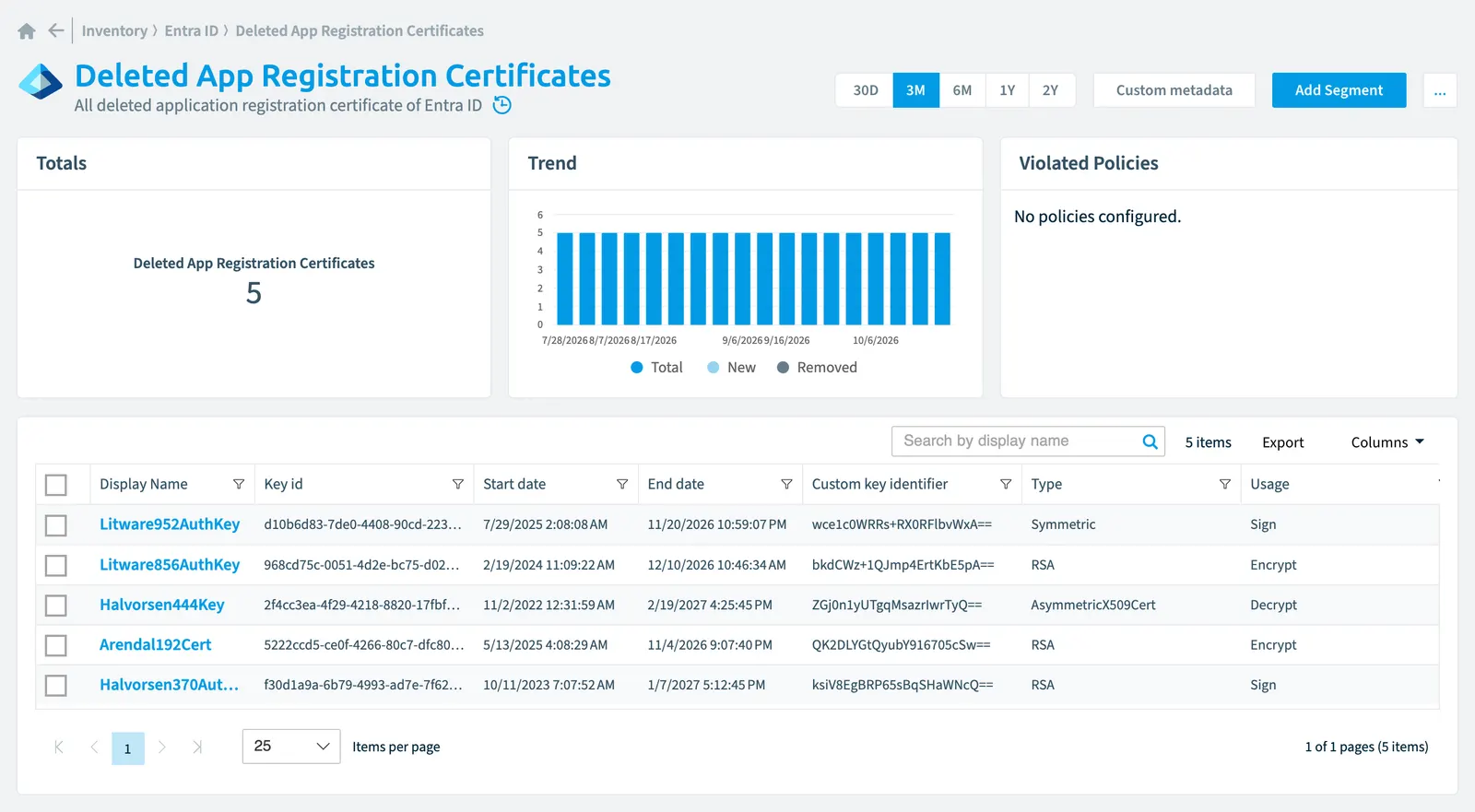Open filter icon on Start date column
Screen dimensions: 1475x812
[x=622, y=484]
